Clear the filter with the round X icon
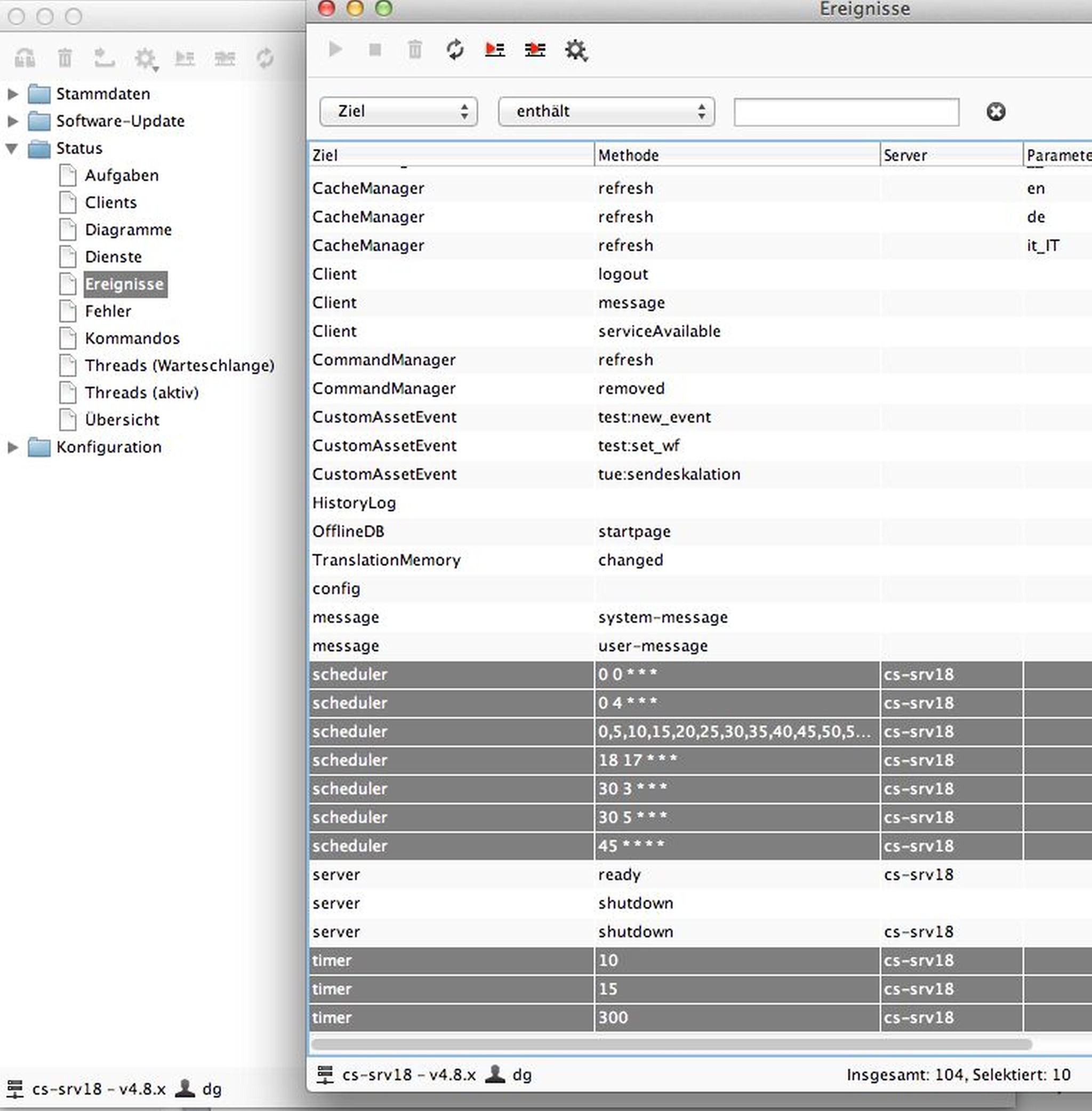 pos(995,111)
